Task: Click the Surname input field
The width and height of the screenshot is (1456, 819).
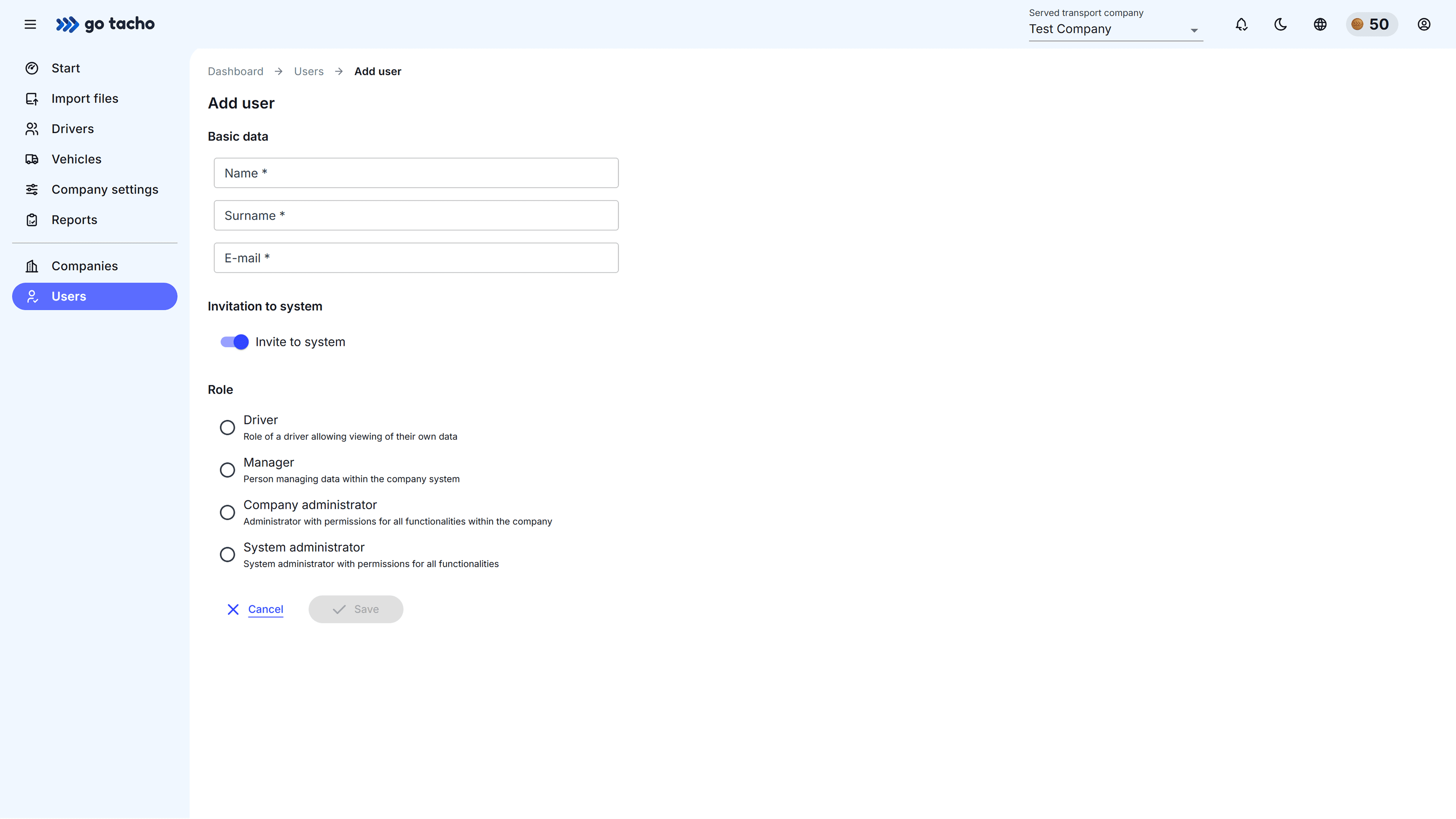Action: tap(416, 215)
